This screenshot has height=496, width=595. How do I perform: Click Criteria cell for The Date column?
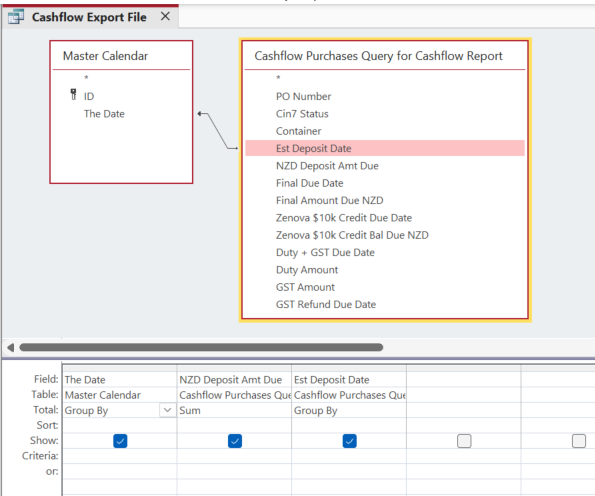[x=120, y=456]
